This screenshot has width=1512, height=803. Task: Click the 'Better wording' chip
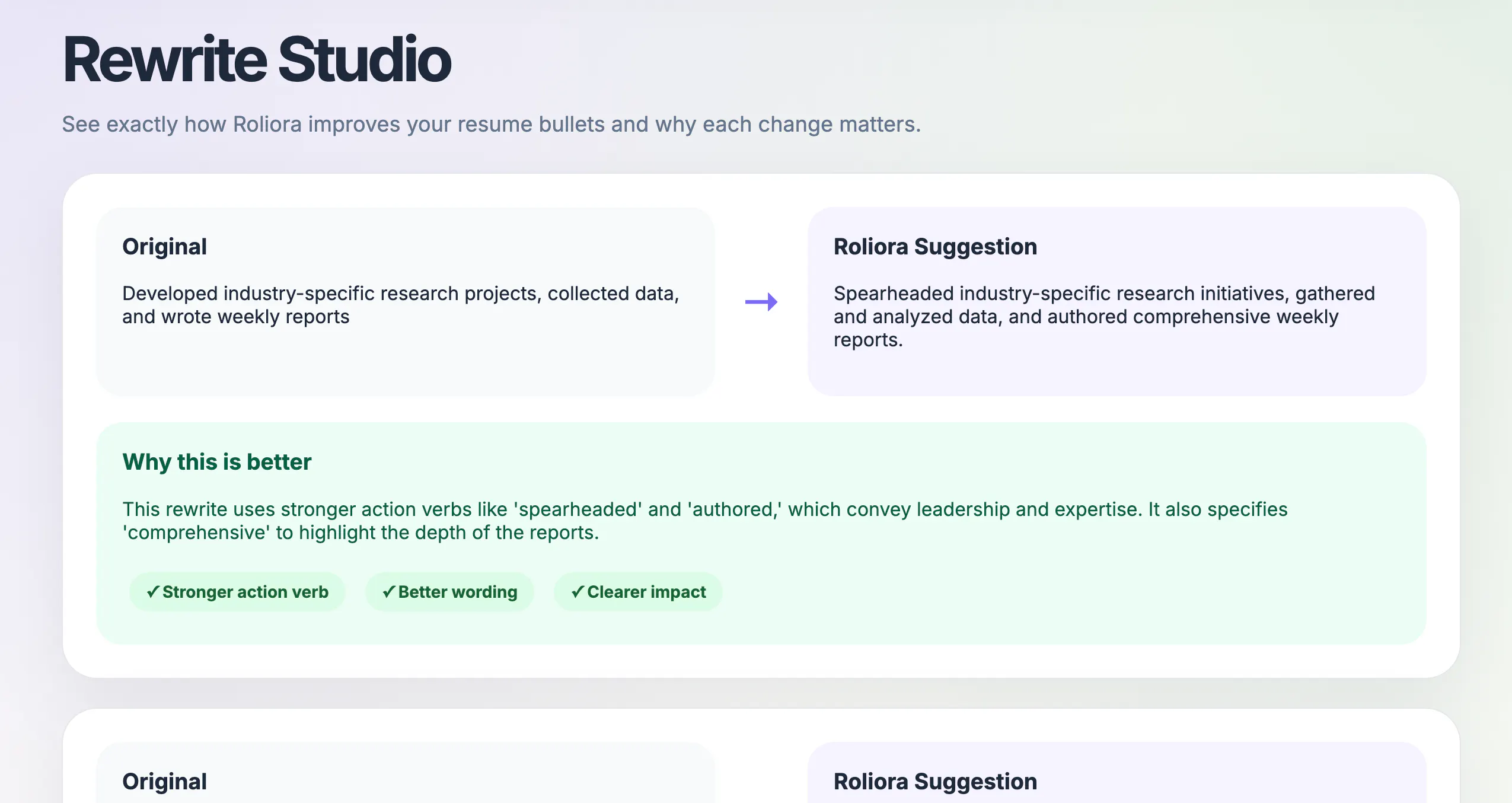[449, 592]
